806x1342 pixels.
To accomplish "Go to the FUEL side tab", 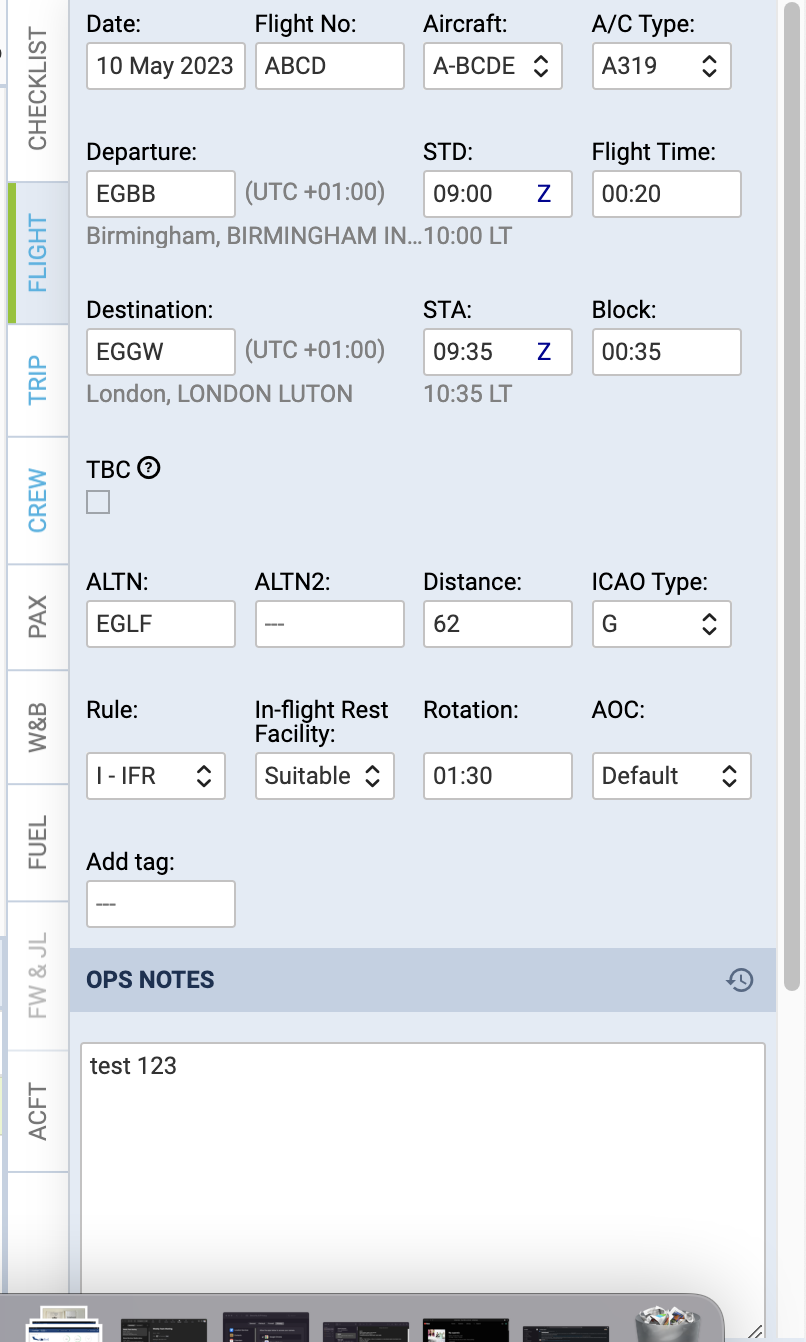I will (x=38, y=842).
